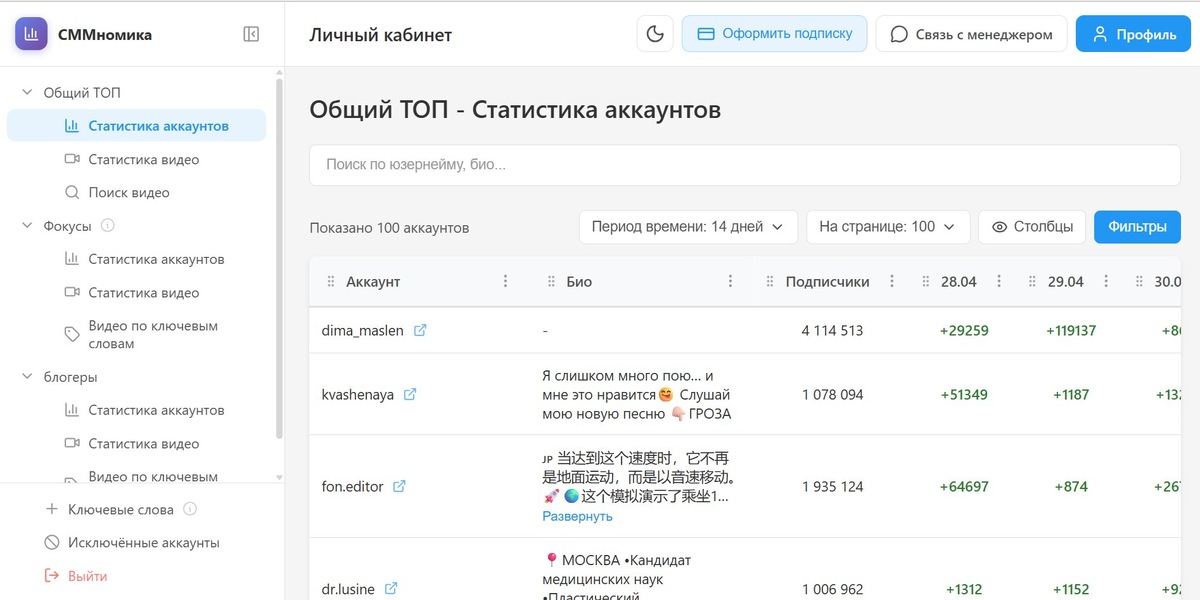Click drag handle of 29.04 column

coord(1032,282)
